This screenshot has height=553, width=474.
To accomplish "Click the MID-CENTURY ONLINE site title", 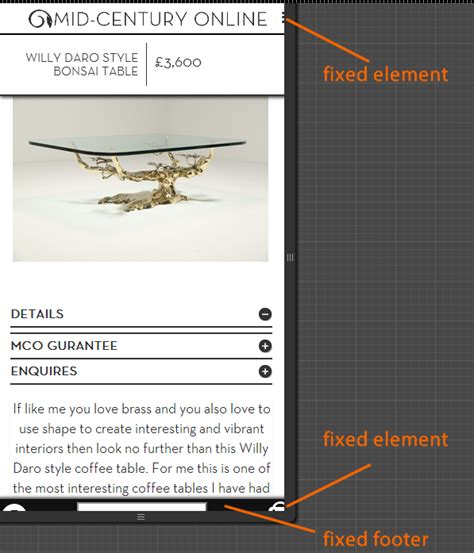I will [x=161, y=19].
